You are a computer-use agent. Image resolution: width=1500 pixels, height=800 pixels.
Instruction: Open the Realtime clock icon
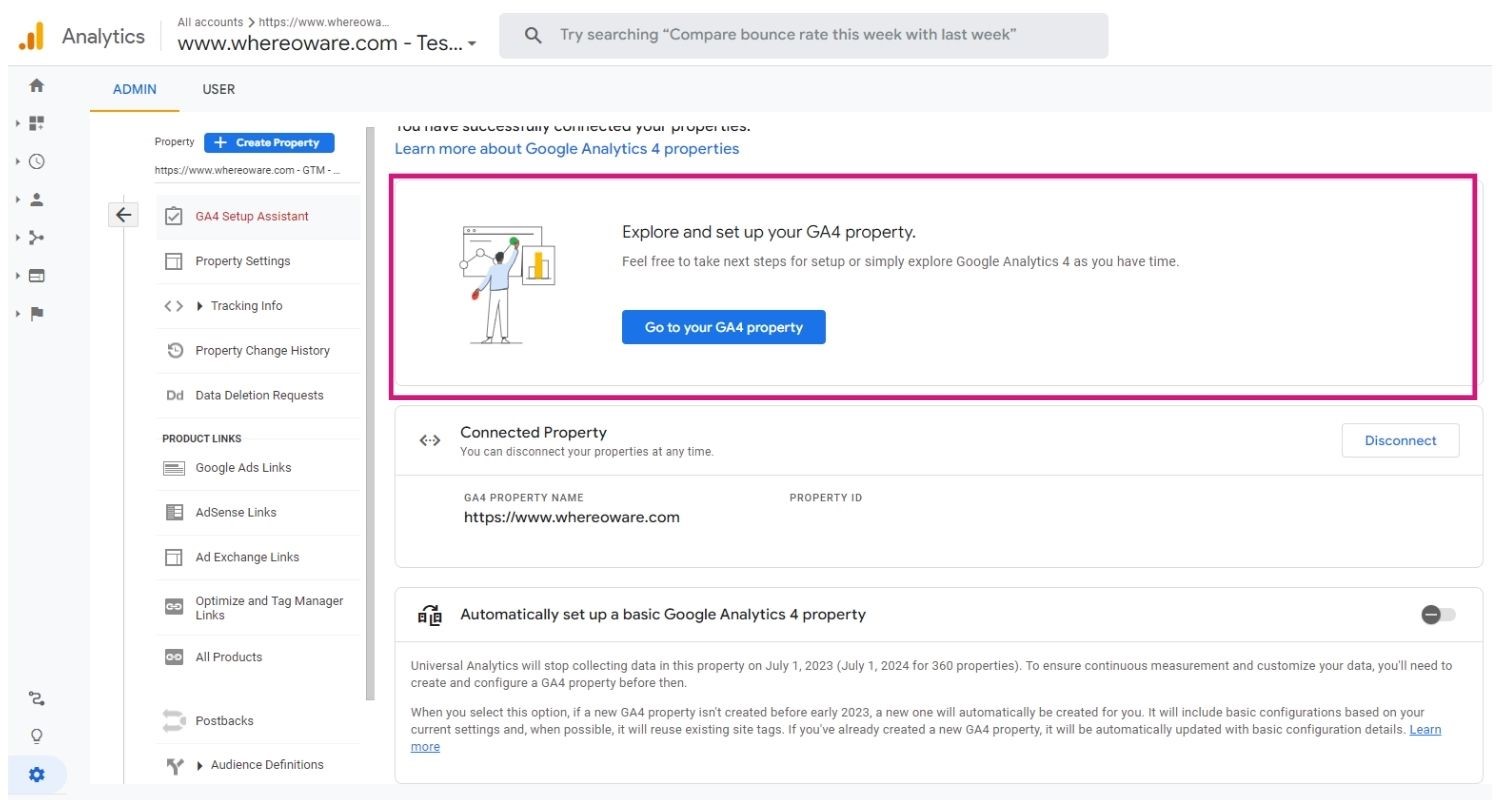coord(37,161)
